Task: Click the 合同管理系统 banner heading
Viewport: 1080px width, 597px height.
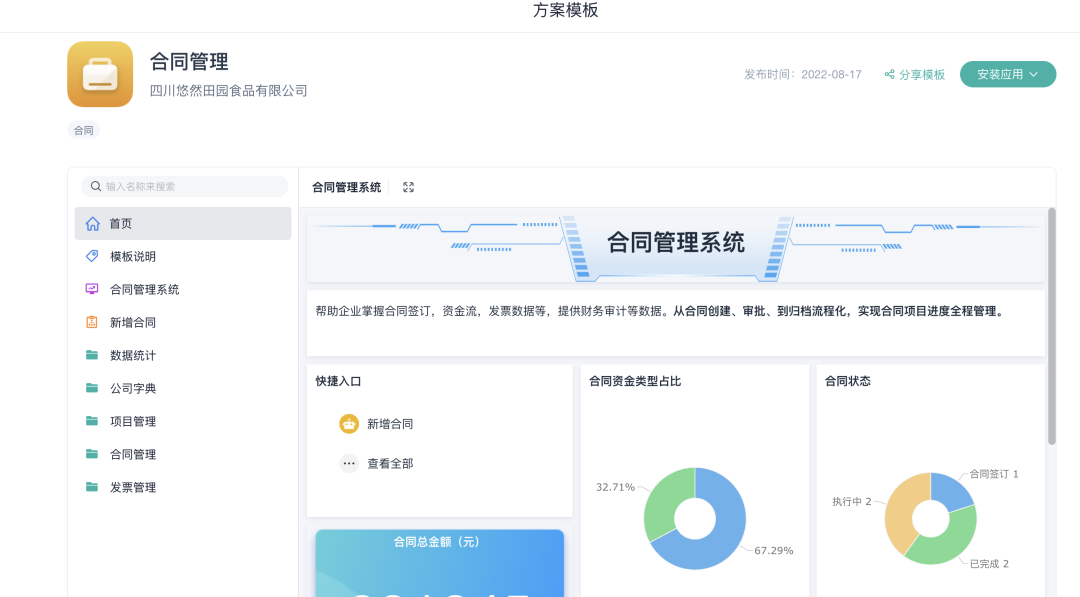Action: tap(676, 242)
